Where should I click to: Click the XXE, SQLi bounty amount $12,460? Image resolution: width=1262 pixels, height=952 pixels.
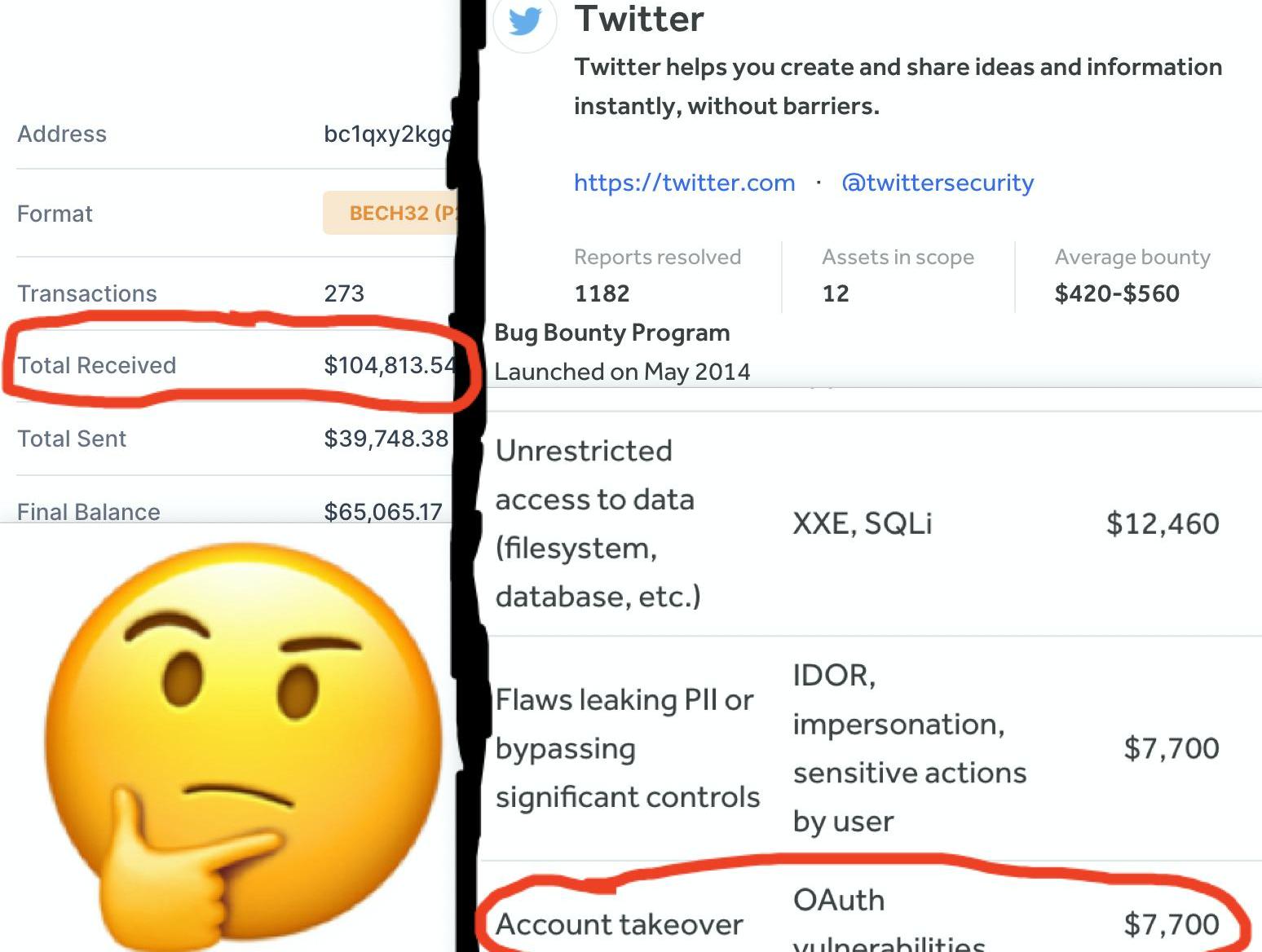(1163, 523)
